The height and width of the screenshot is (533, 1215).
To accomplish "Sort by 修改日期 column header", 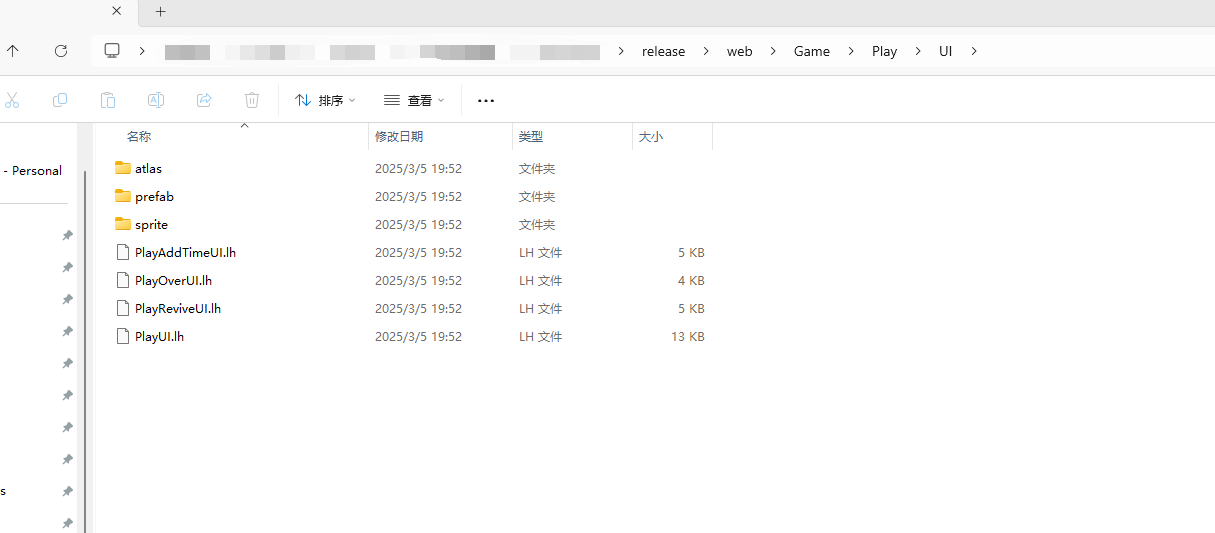I will 399,136.
